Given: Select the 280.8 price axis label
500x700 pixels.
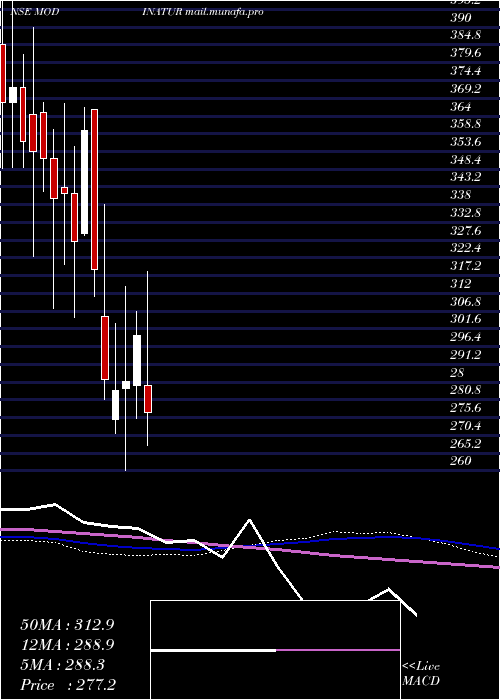Looking at the screenshot, I should click(466, 390).
